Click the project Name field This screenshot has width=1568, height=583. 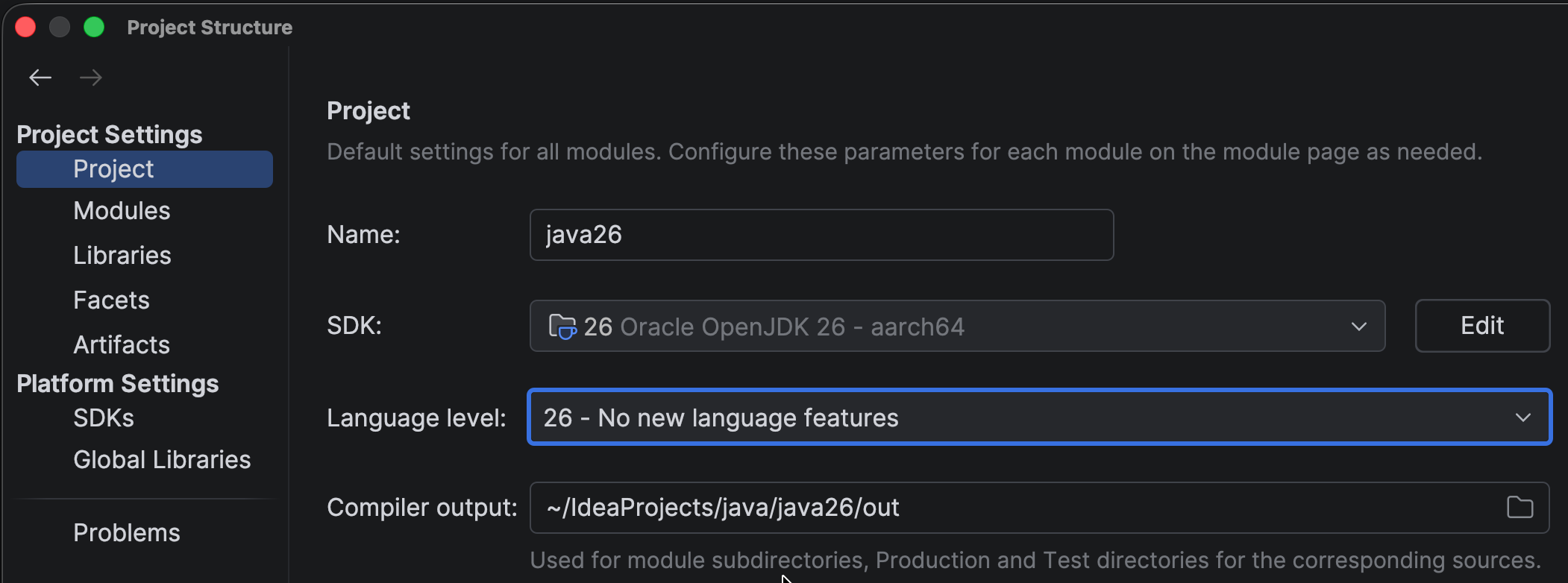pyautogui.click(x=821, y=235)
